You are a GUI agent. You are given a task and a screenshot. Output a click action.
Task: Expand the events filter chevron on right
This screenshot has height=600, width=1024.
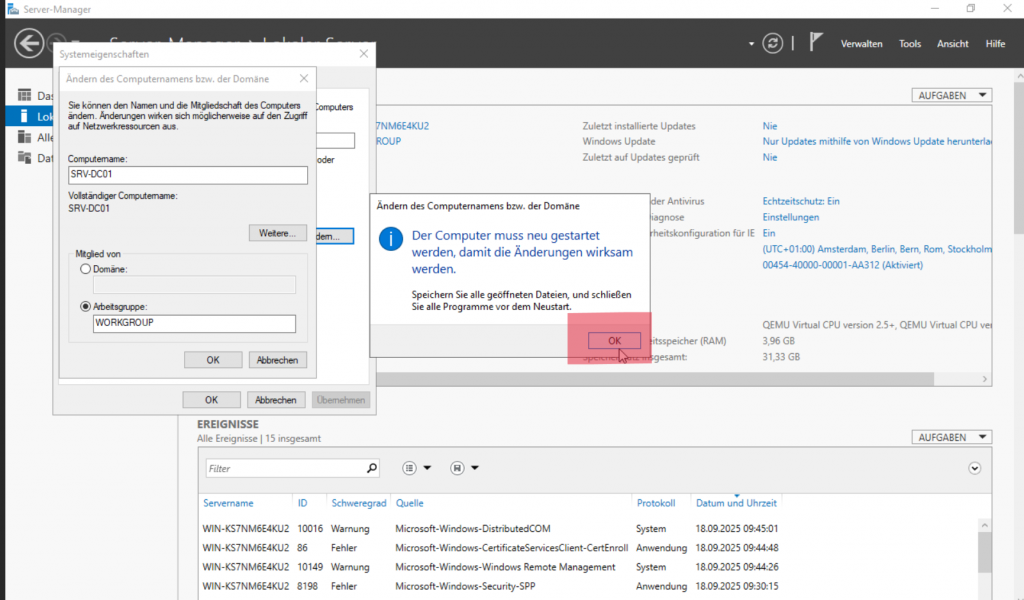(975, 468)
